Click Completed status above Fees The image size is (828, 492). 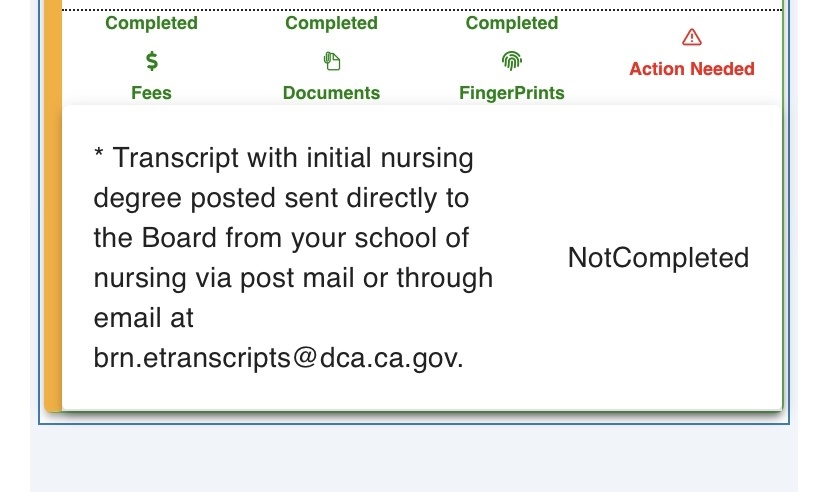(152, 23)
